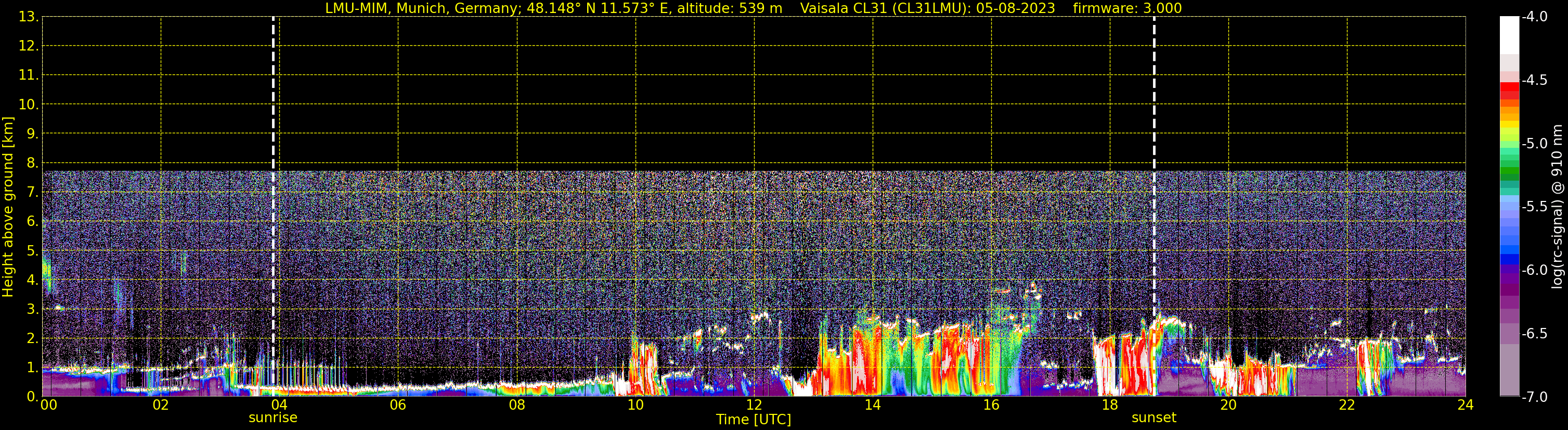The width and height of the screenshot is (1568, 430).
Task: Click the time tick label '08'
Action: click(517, 405)
